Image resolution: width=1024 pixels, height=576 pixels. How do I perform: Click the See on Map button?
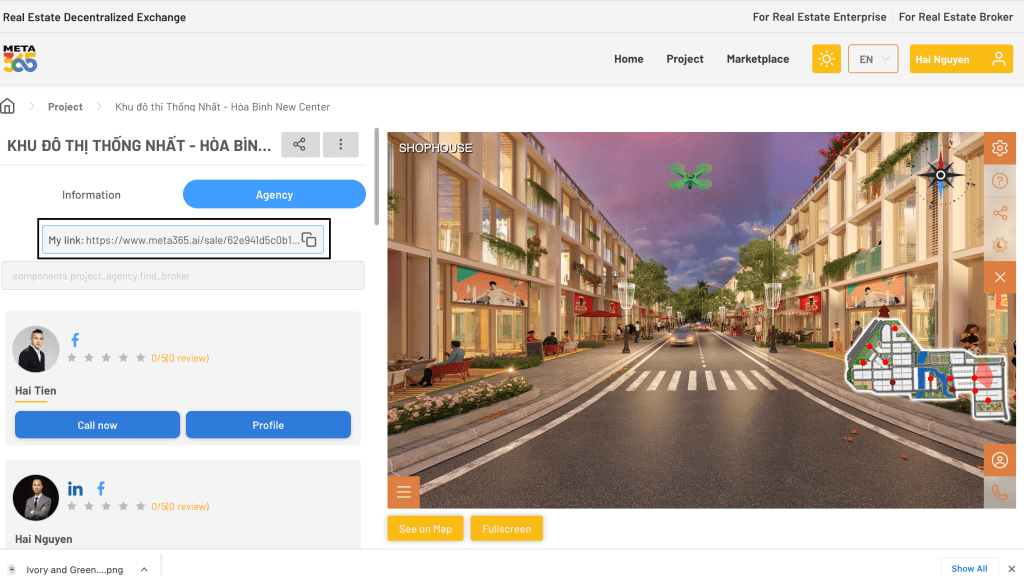(425, 529)
